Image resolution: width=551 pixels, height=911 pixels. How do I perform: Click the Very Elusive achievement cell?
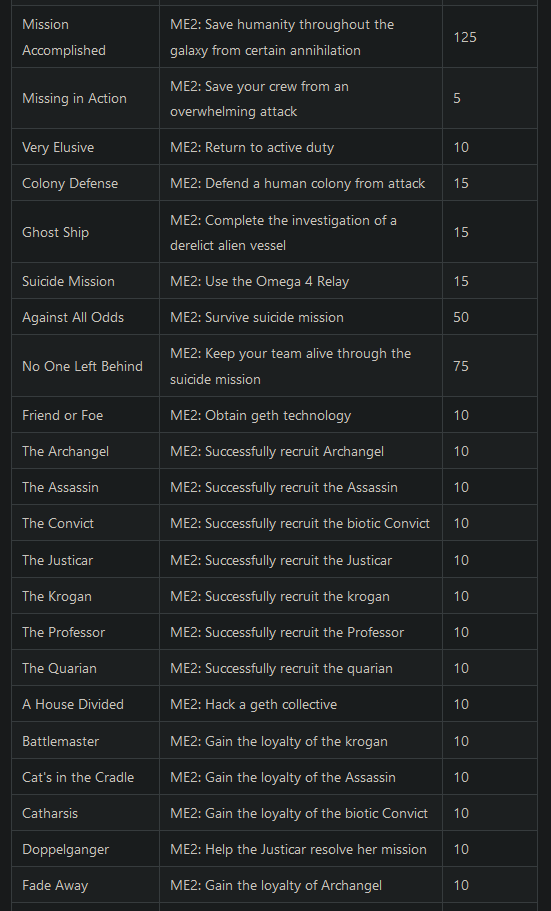pos(85,147)
